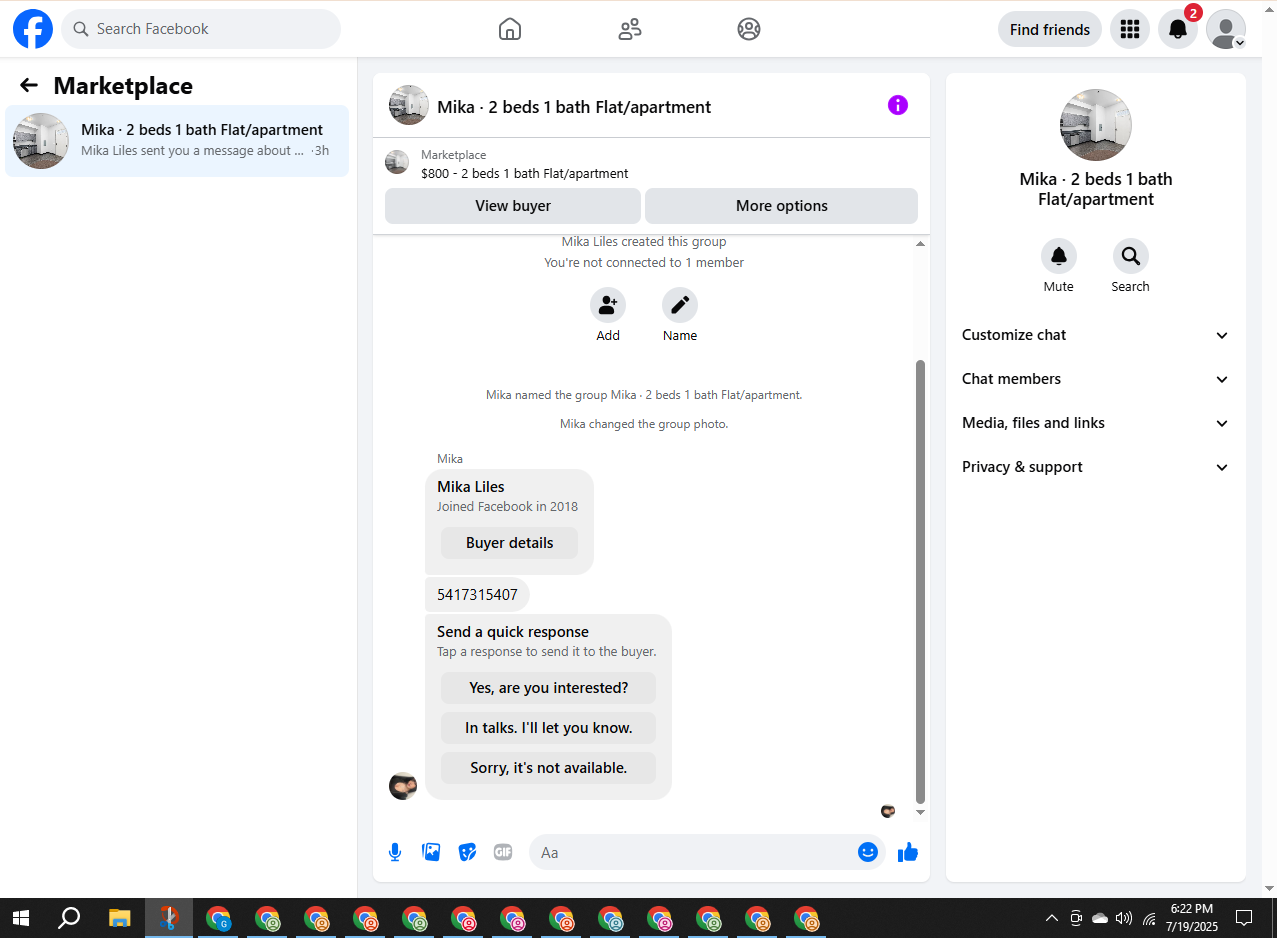Click the large group photo in right panel
This screenshot has height=938, width=1277.
tap(1096, 125)
